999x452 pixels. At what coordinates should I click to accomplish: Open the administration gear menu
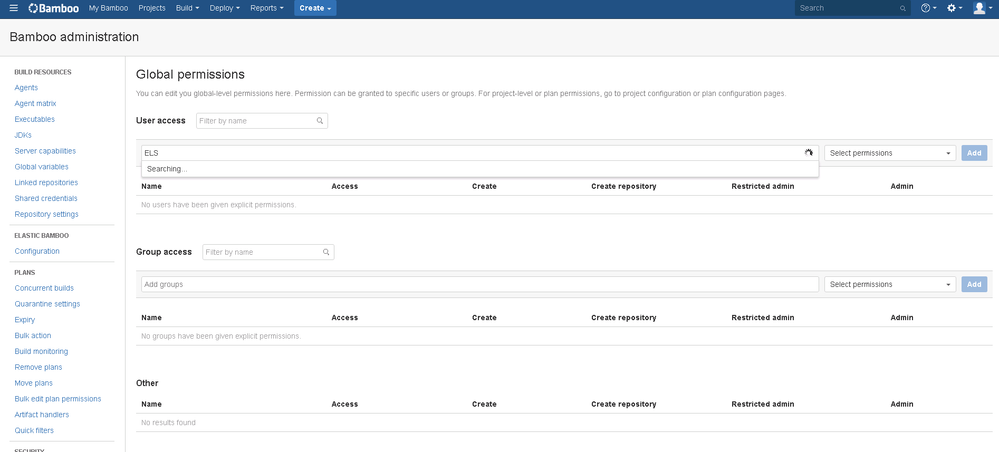(x=954, y=8)
